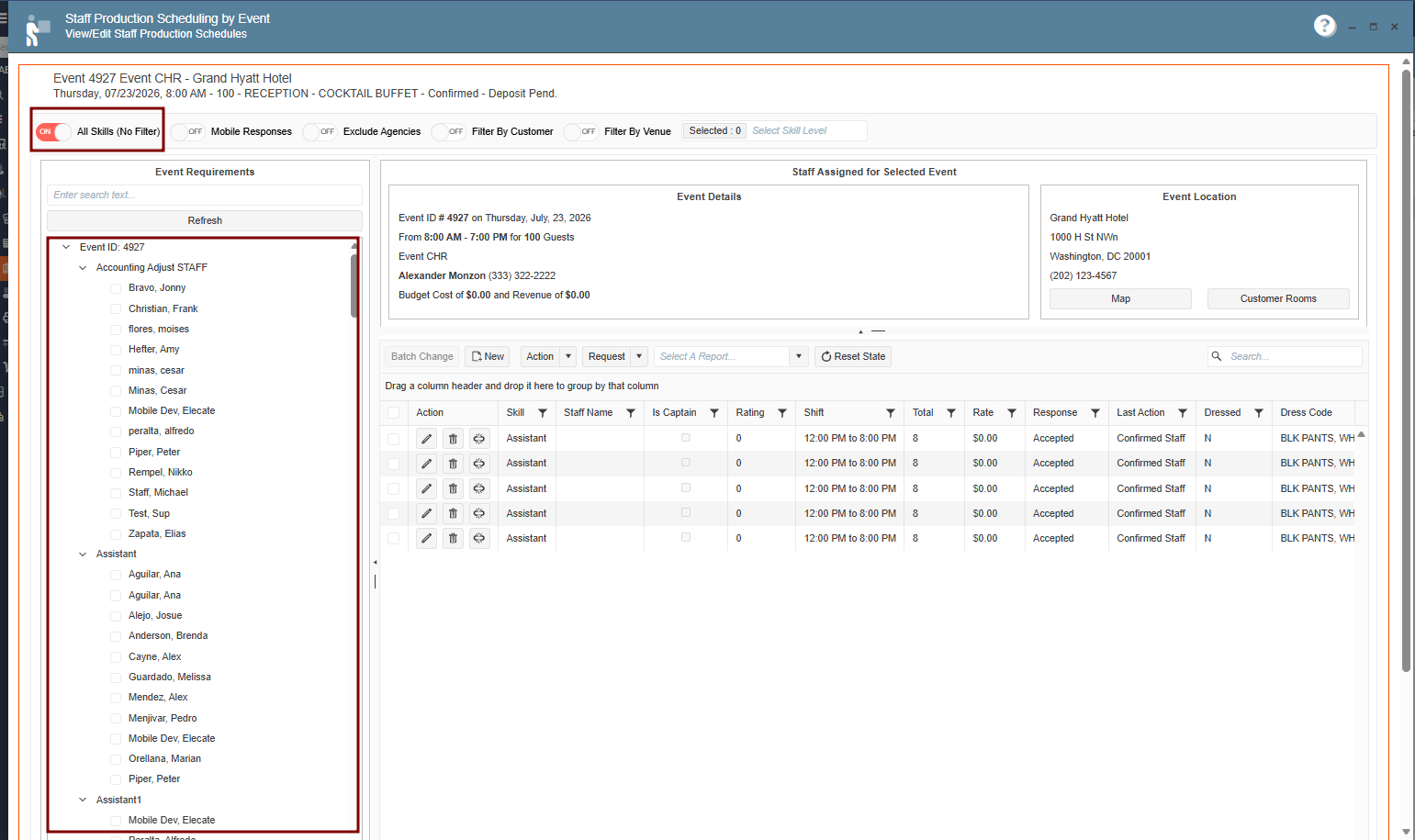
Task: Select the tree entry "Staff, Michael"
Action: pos(158,493)
